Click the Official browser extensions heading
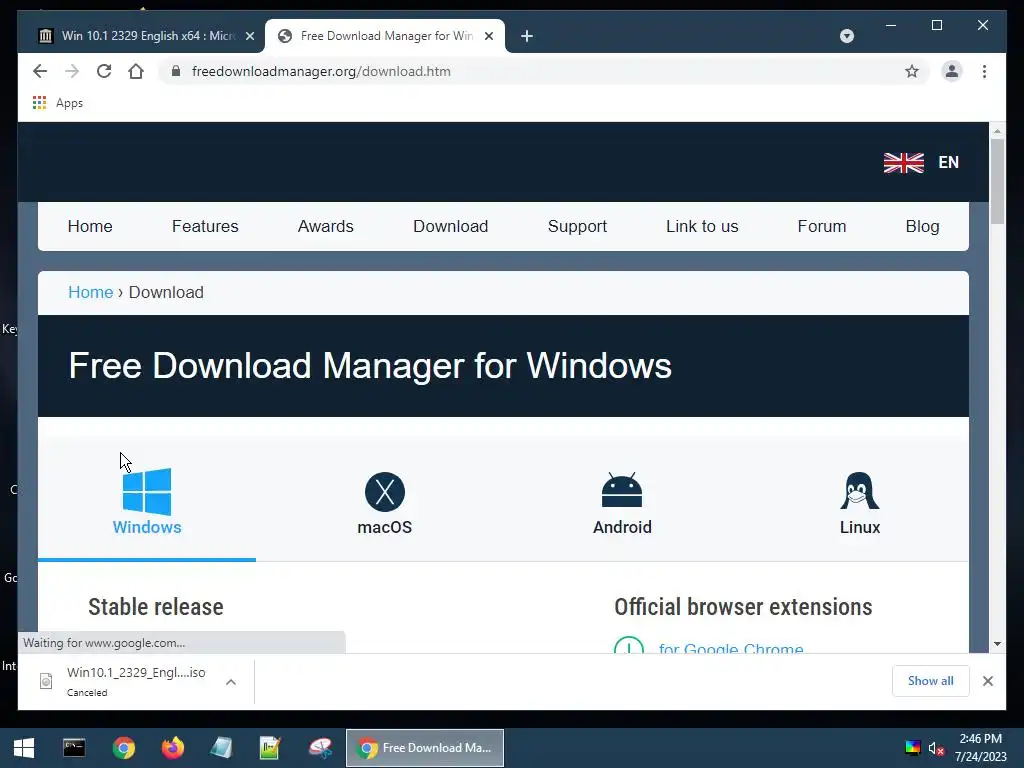The width and height of the screenshot is (1024, 768). pyautogui.click(x=743, y=607)
